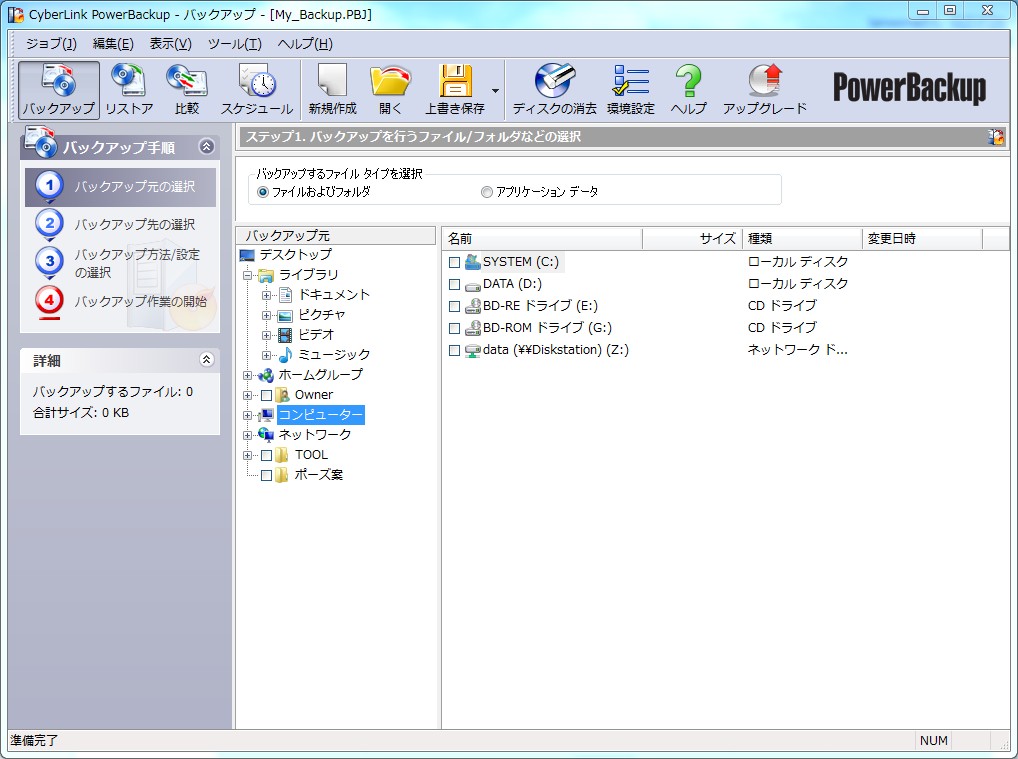Screen dimensions: 1018x759
Task: Create a new job with 新規作成
Action: 332,90
